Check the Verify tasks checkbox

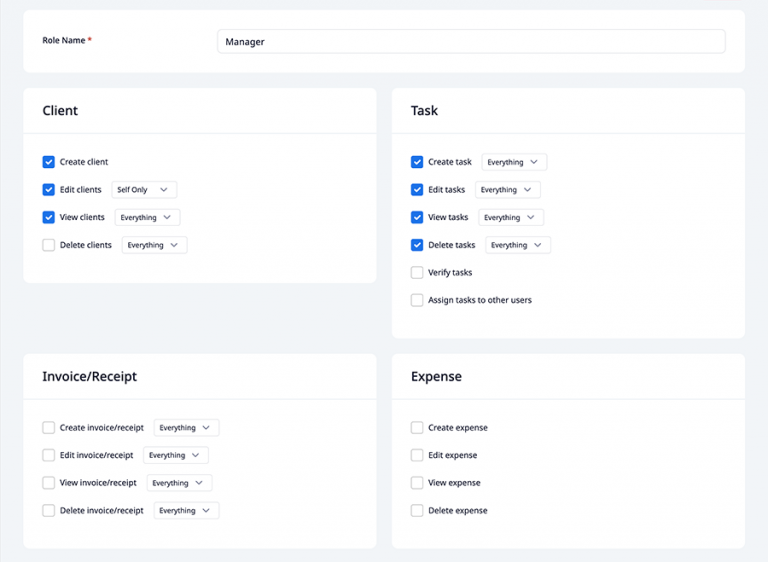[x=417, y=272]
